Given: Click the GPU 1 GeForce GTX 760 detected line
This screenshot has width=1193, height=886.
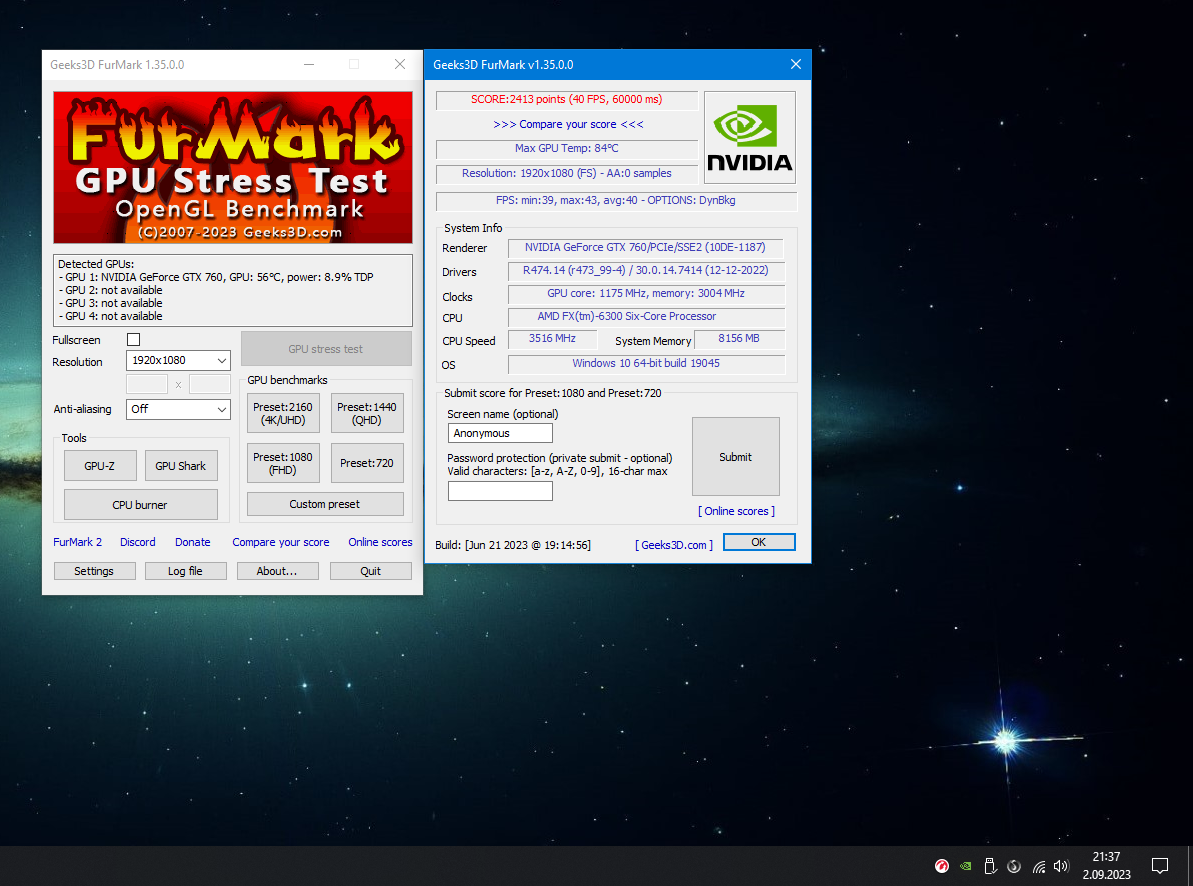Looking at the screenshot, I should coord(216,277).
